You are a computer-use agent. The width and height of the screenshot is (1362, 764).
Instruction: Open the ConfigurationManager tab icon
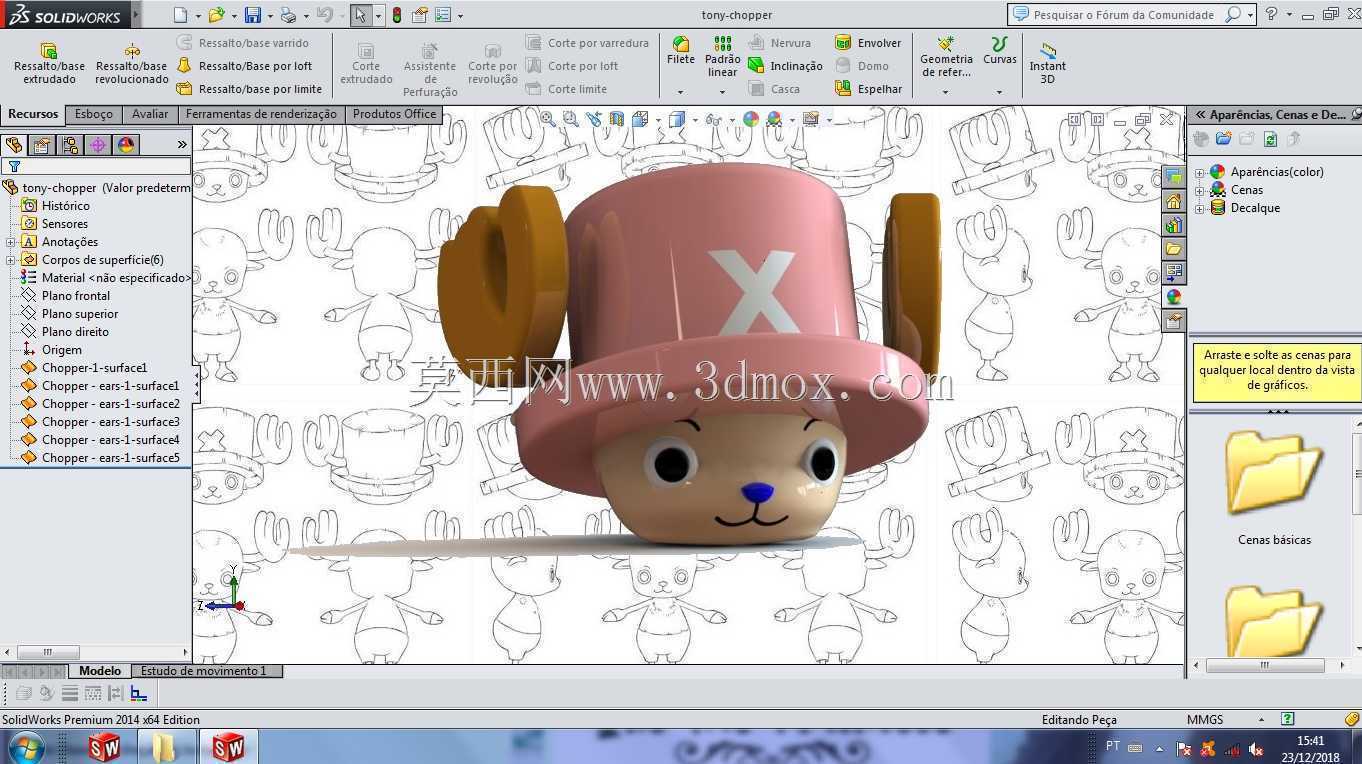point(70,145)
